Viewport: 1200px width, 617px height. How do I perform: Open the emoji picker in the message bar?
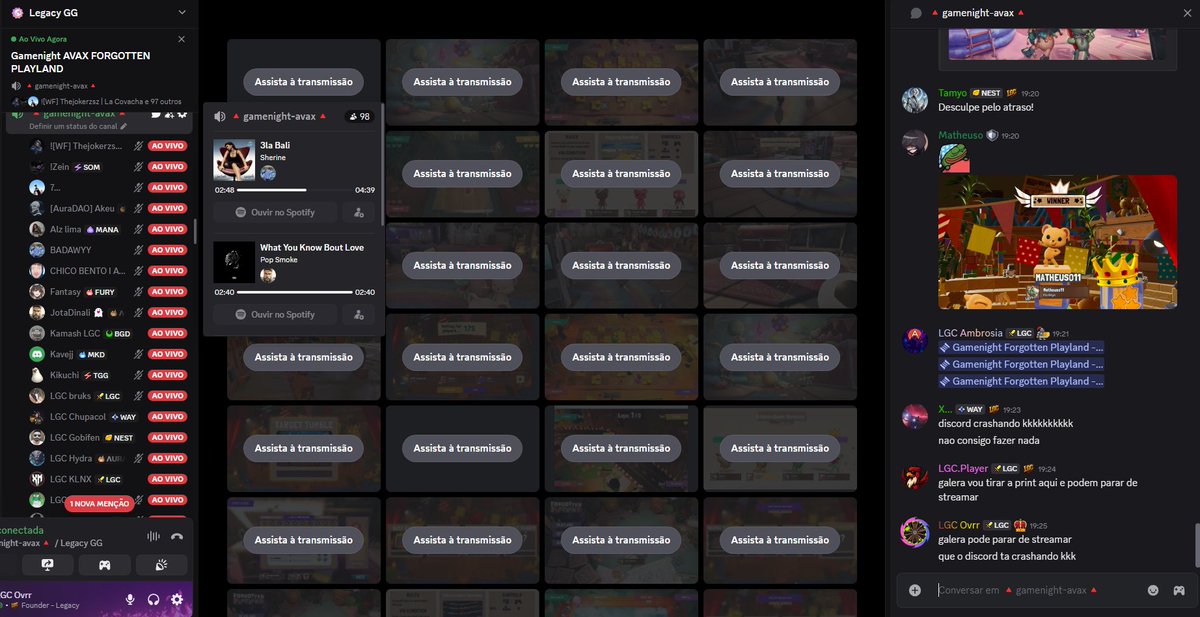coord(1151,590)
